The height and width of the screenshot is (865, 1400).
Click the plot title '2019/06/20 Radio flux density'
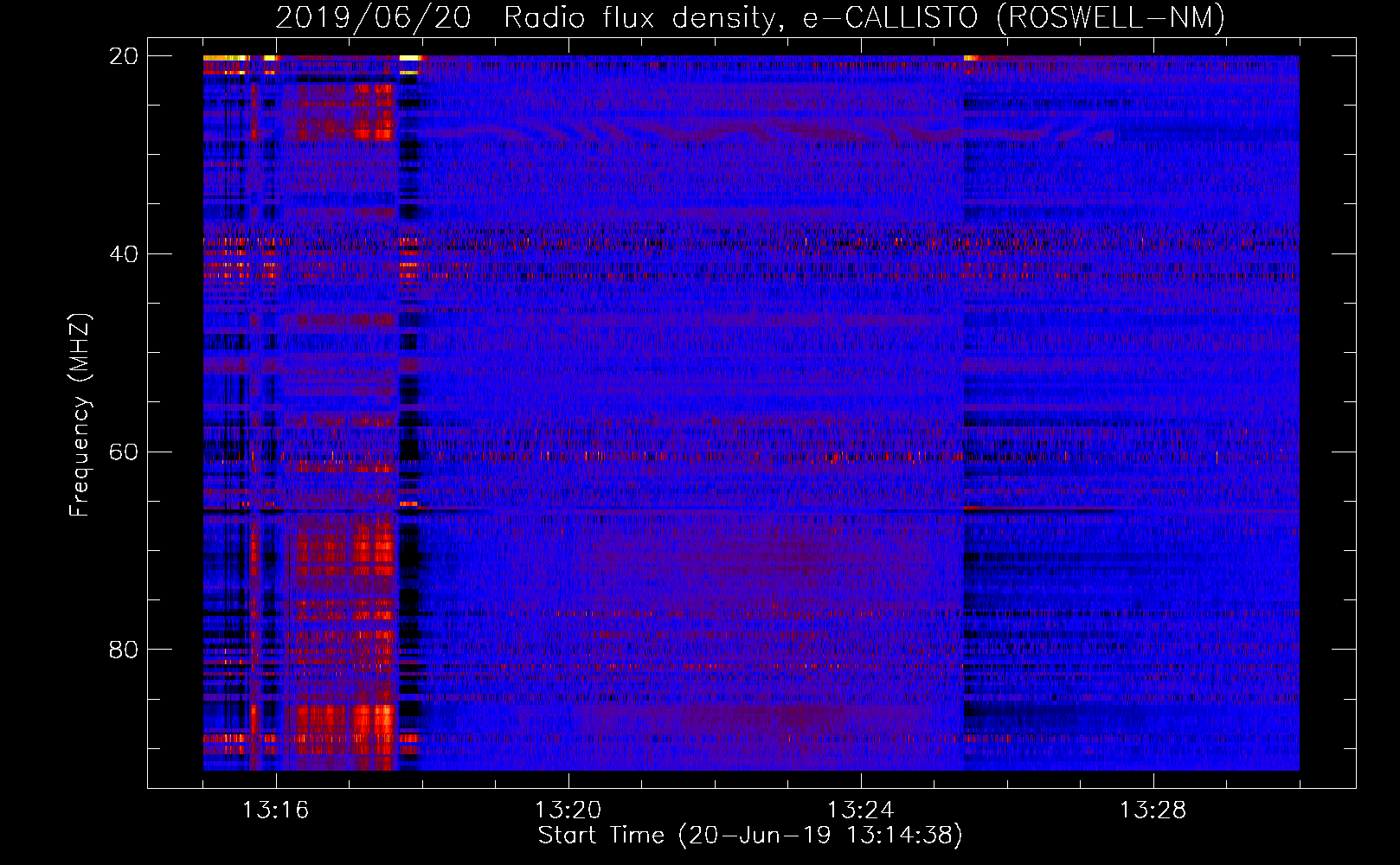click(x=750, y=17)
